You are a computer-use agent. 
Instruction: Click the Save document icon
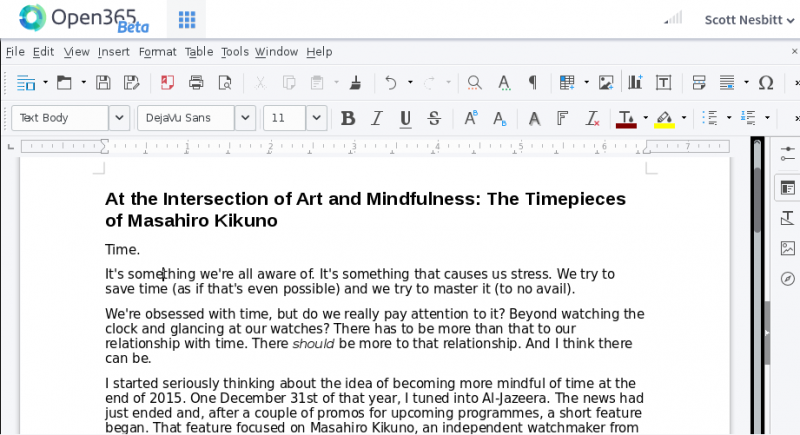[x=105, y=83]
